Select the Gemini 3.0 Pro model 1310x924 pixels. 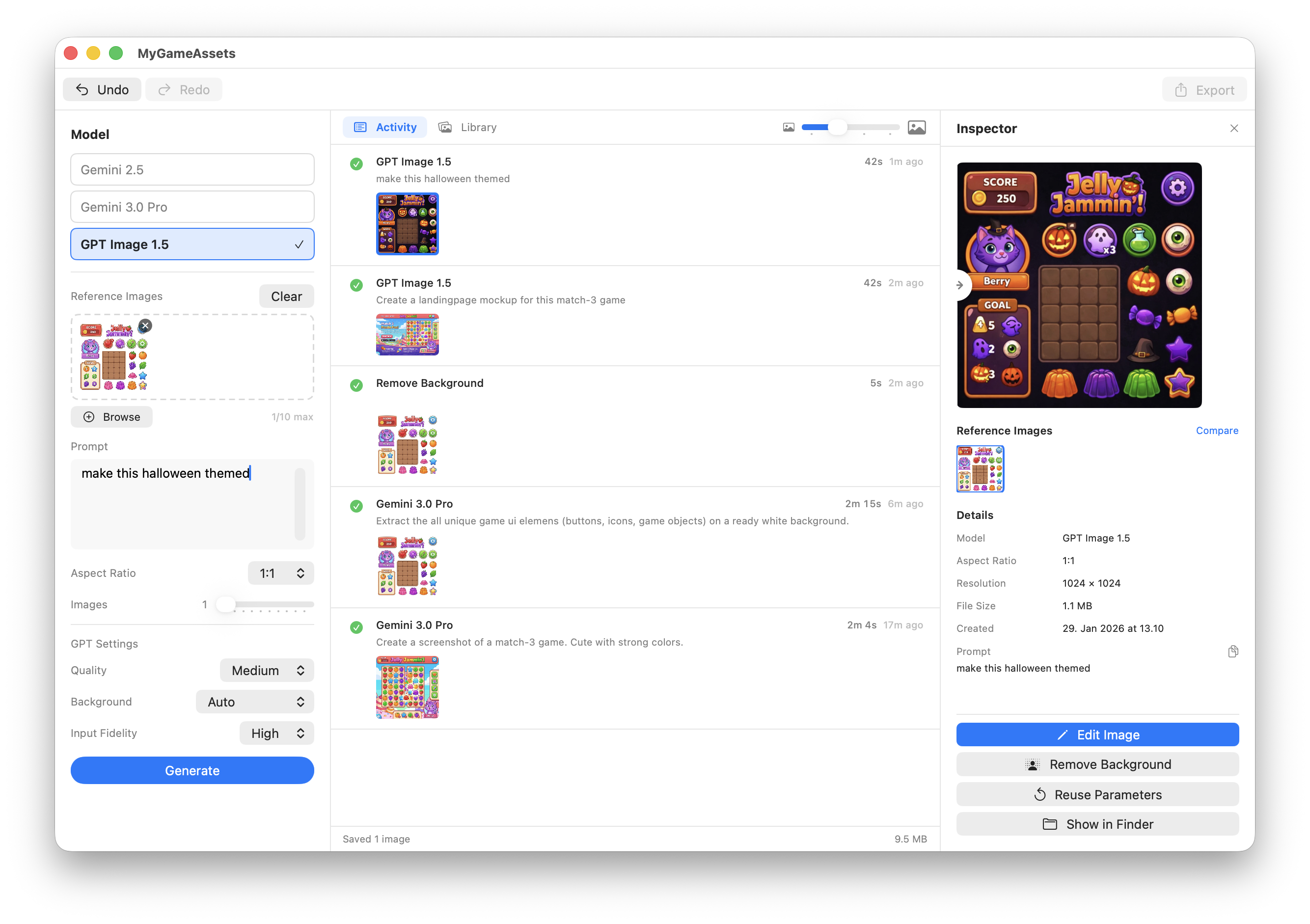pos(192,207)
